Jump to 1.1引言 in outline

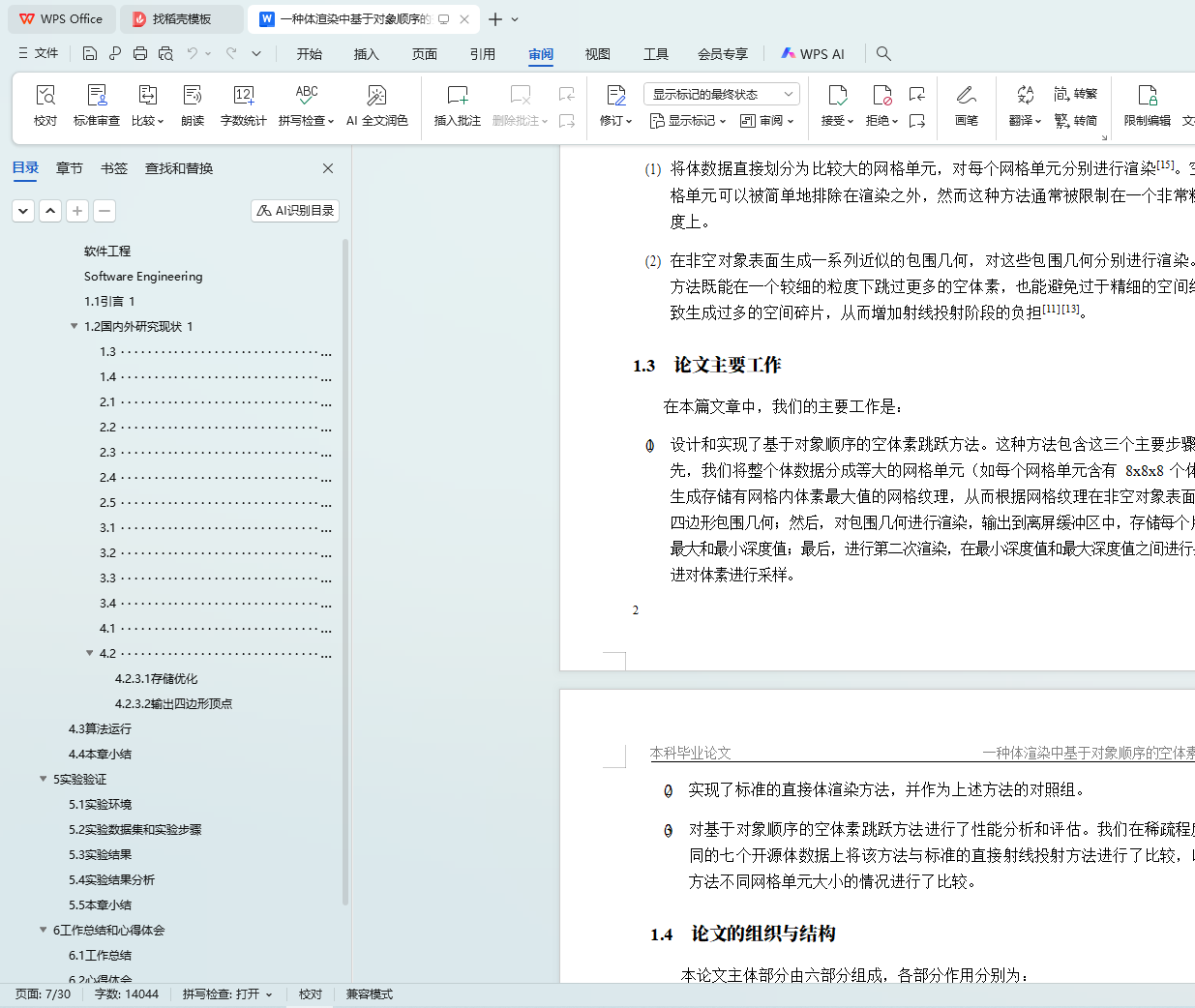coord(109,301)
